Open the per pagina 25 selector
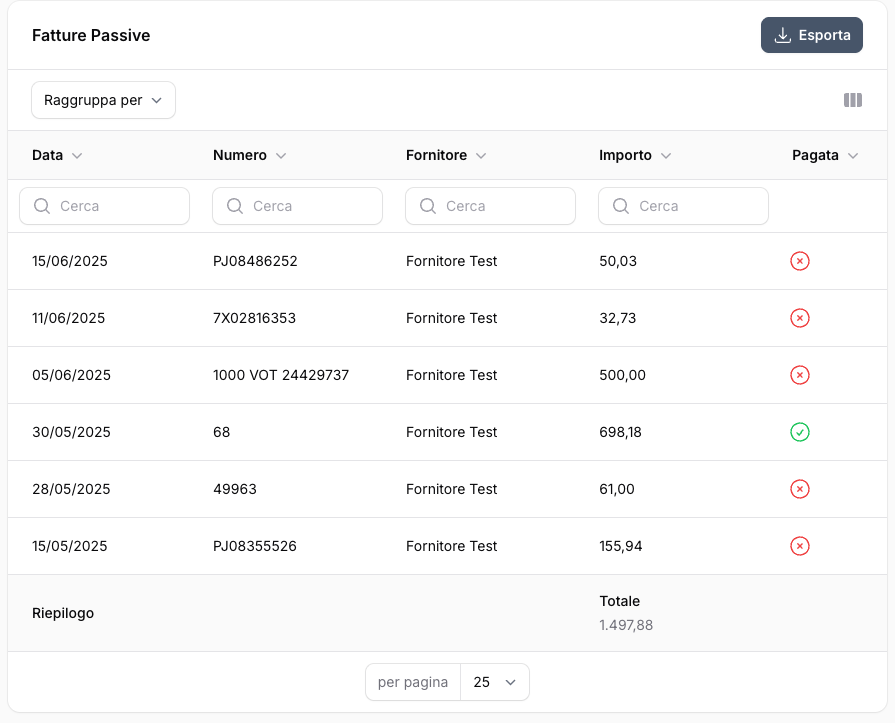 (x=494, y=682)
